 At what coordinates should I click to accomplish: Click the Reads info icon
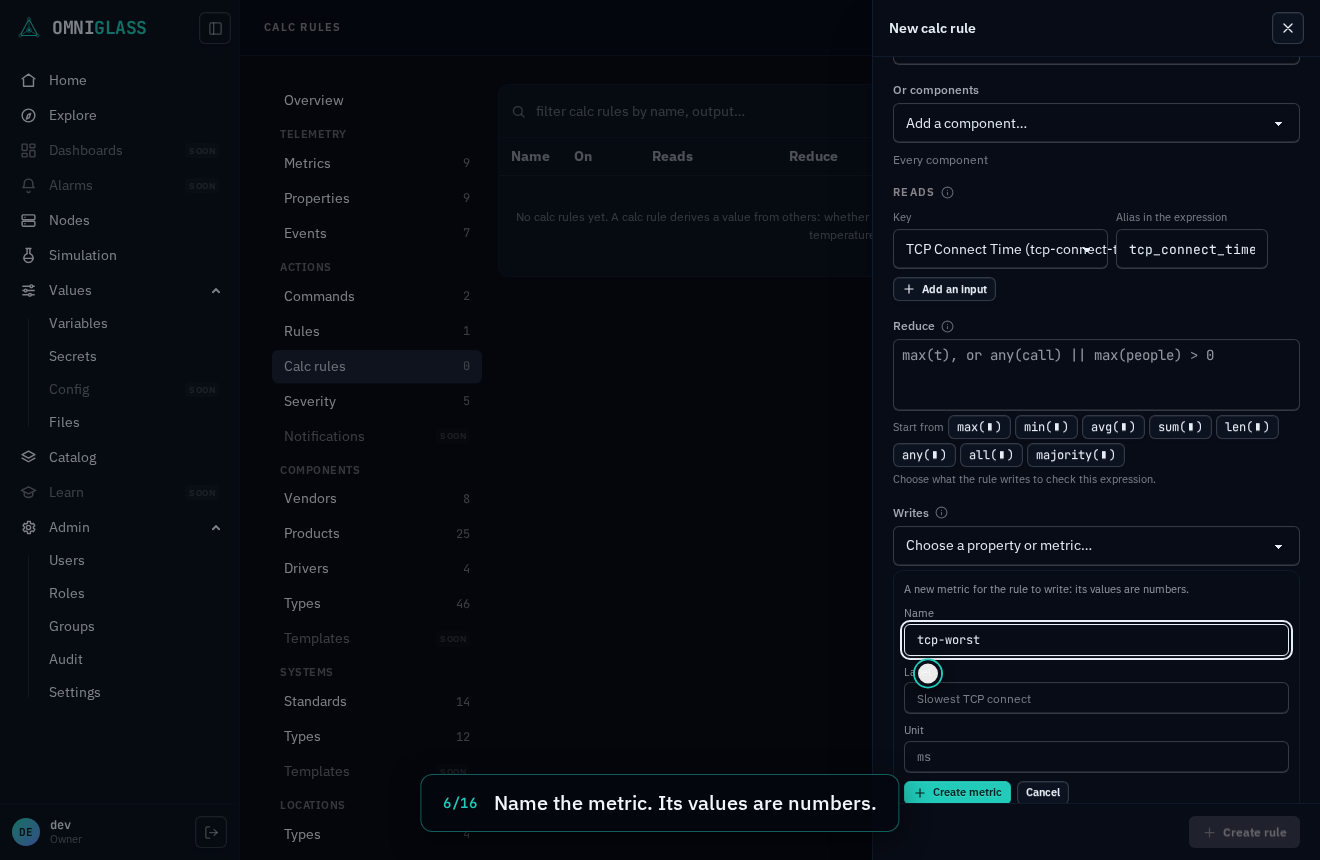948,192
